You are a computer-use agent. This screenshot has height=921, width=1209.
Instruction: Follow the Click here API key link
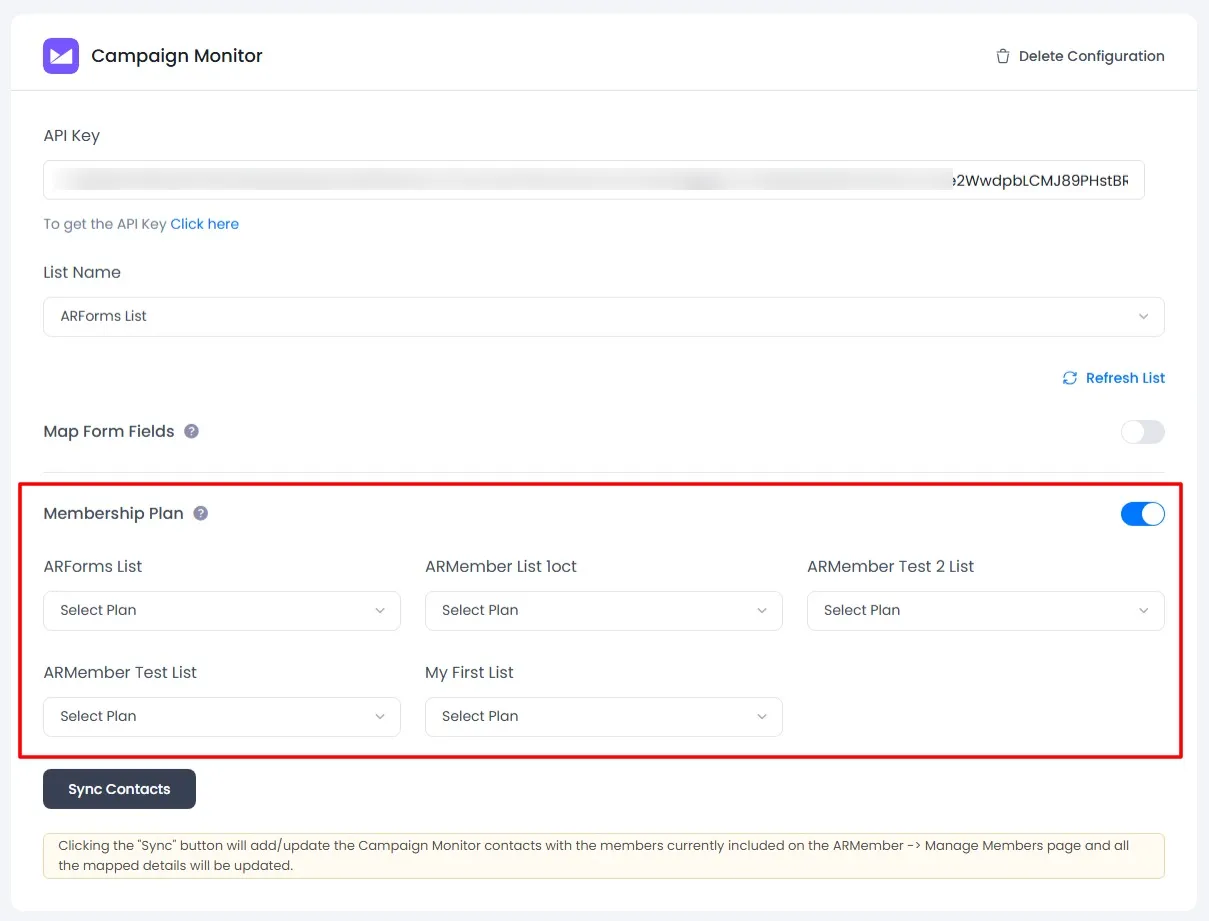click(x=204, y=224)
